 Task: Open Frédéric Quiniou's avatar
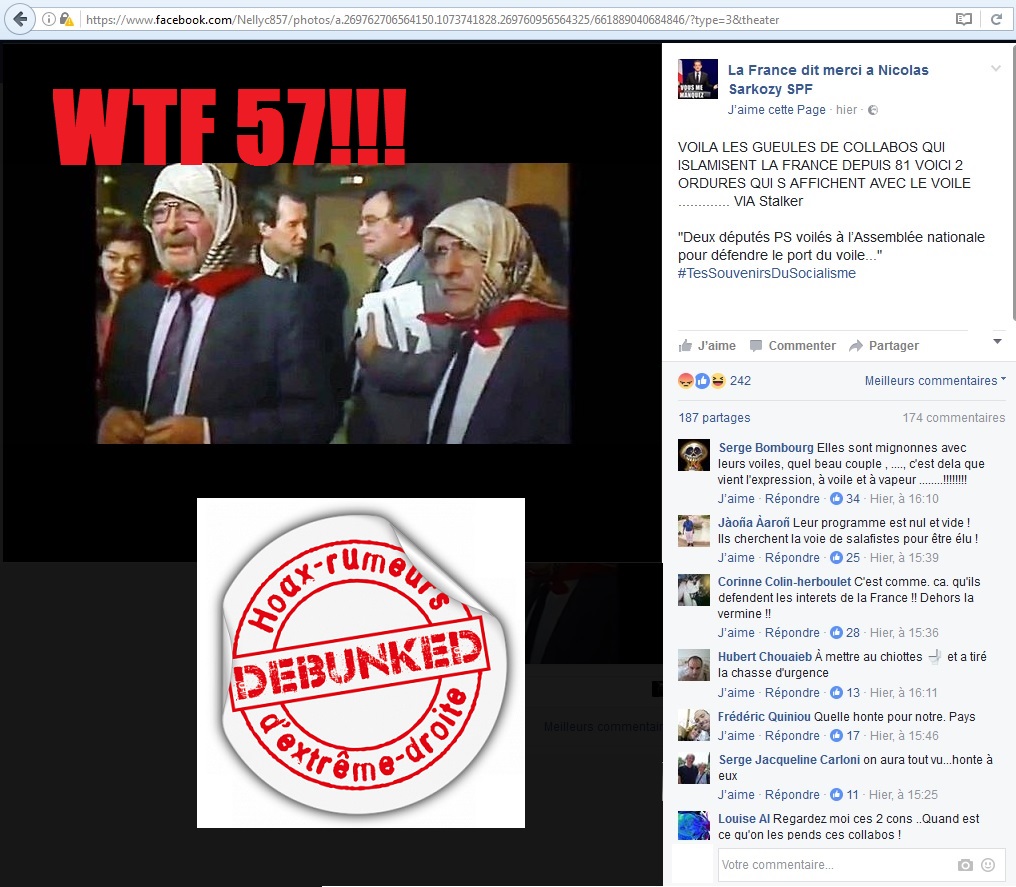pyautogui.click(x=694, y=724)
